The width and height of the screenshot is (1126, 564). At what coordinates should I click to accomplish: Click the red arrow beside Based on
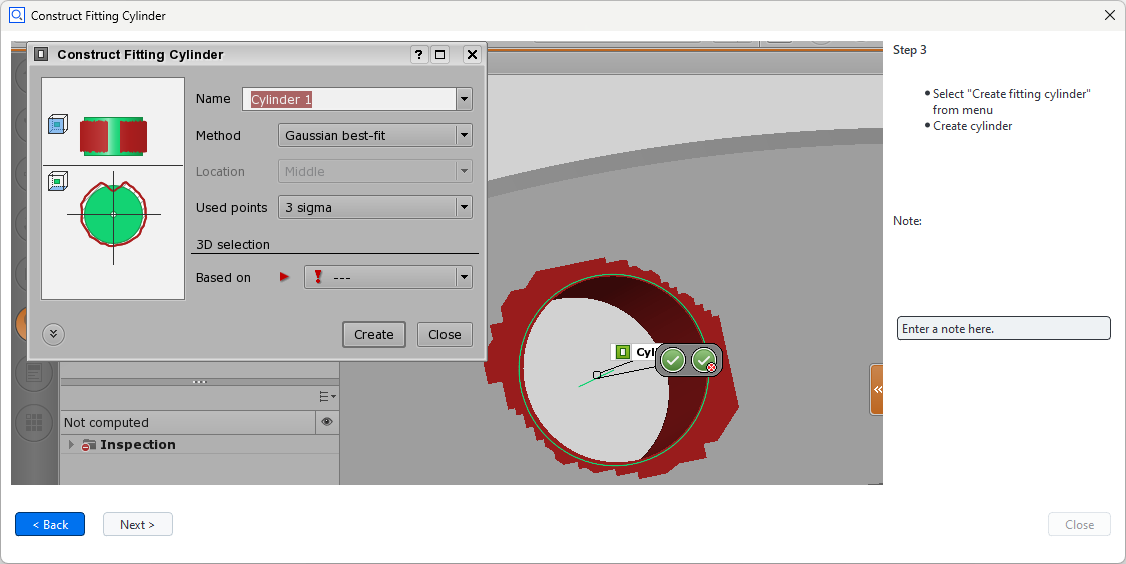pyautogui.click(x=284, y=277)
